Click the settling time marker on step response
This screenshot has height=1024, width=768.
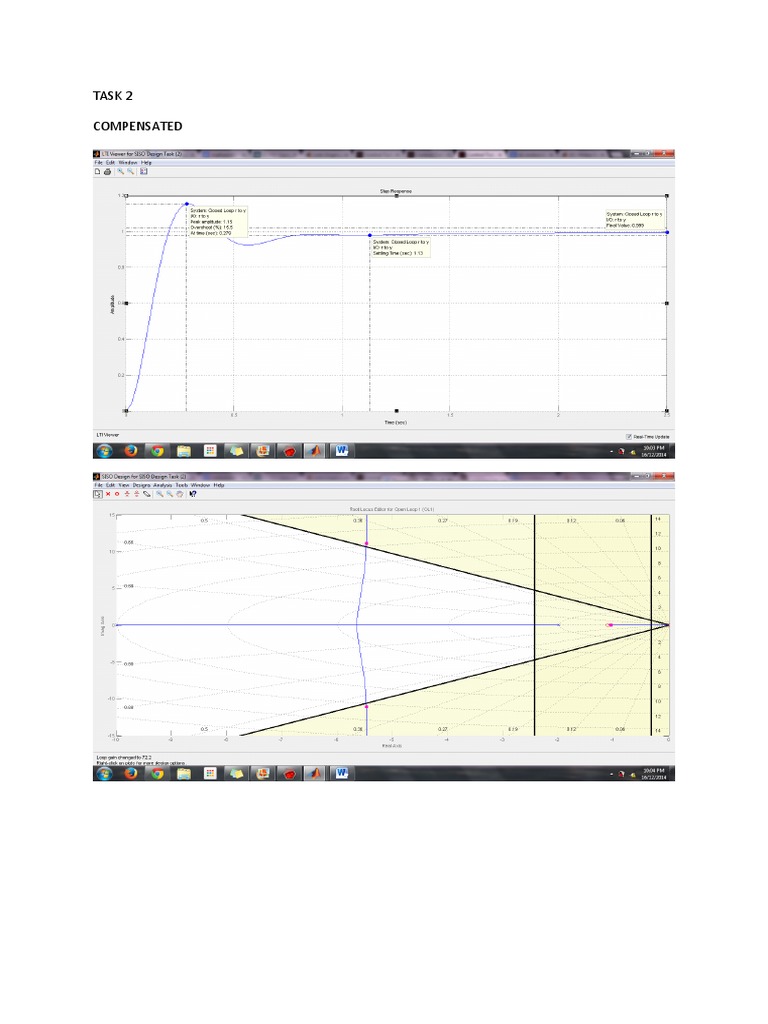click(370, 236)
